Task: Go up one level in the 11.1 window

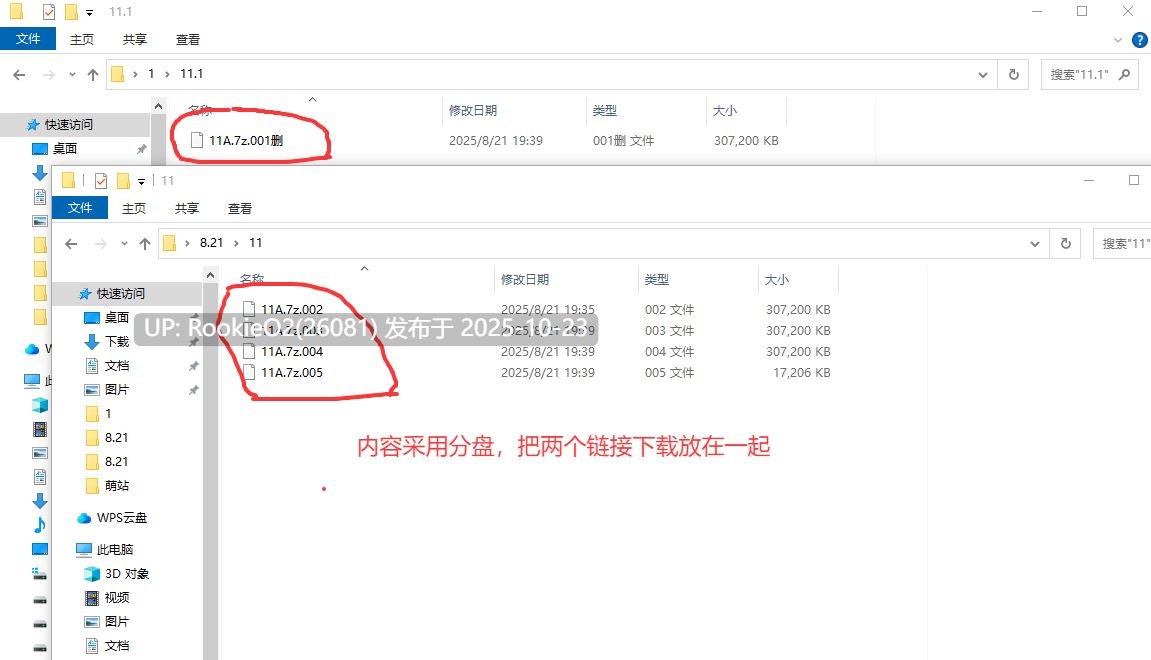Action: 92,74
